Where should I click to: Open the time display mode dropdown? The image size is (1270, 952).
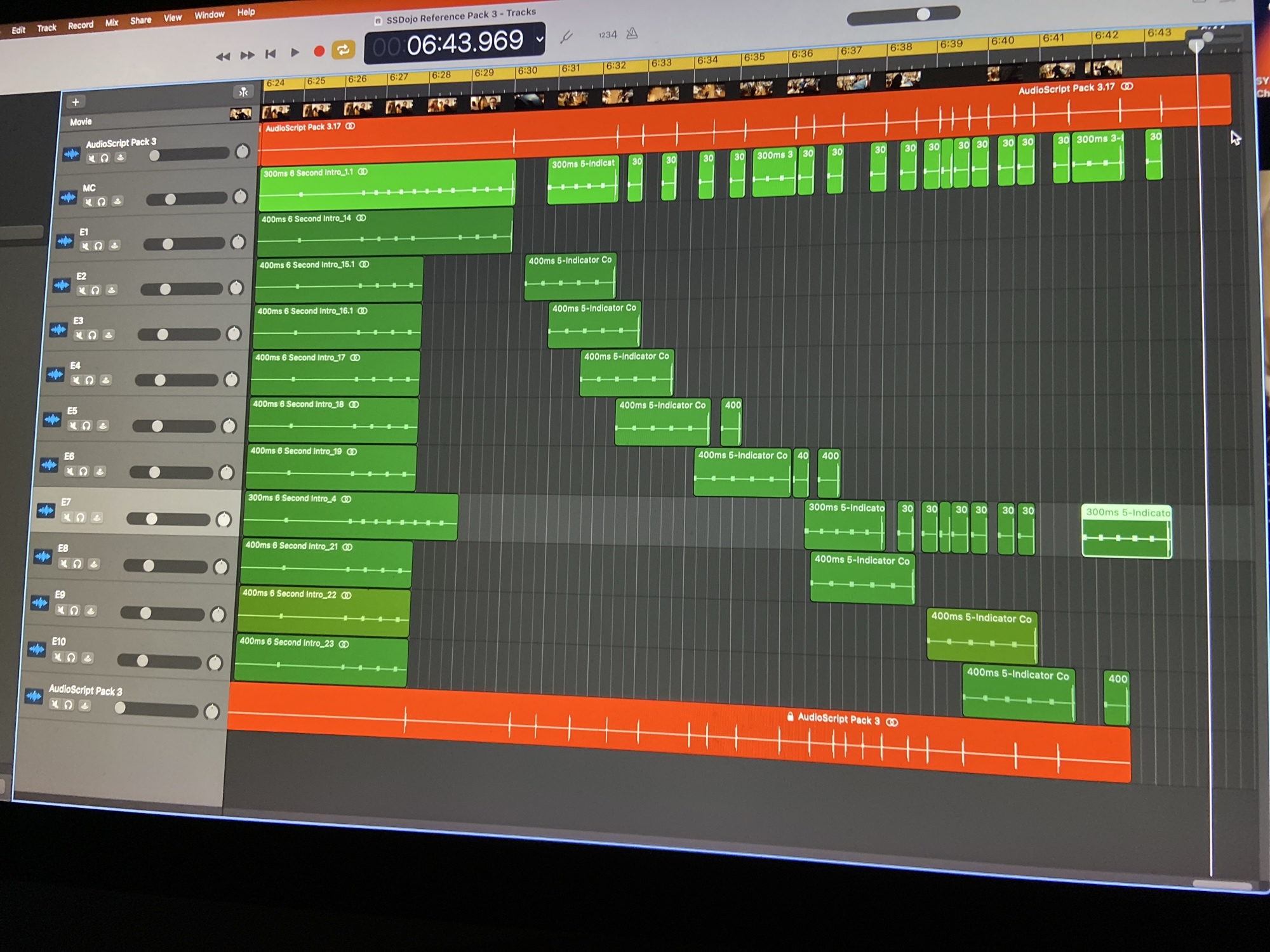coord(540,39)
